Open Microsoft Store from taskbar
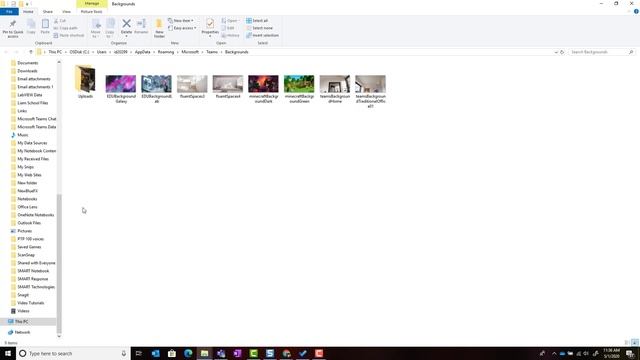The height and width of the screenshot is (360, 640). (172, 353)
